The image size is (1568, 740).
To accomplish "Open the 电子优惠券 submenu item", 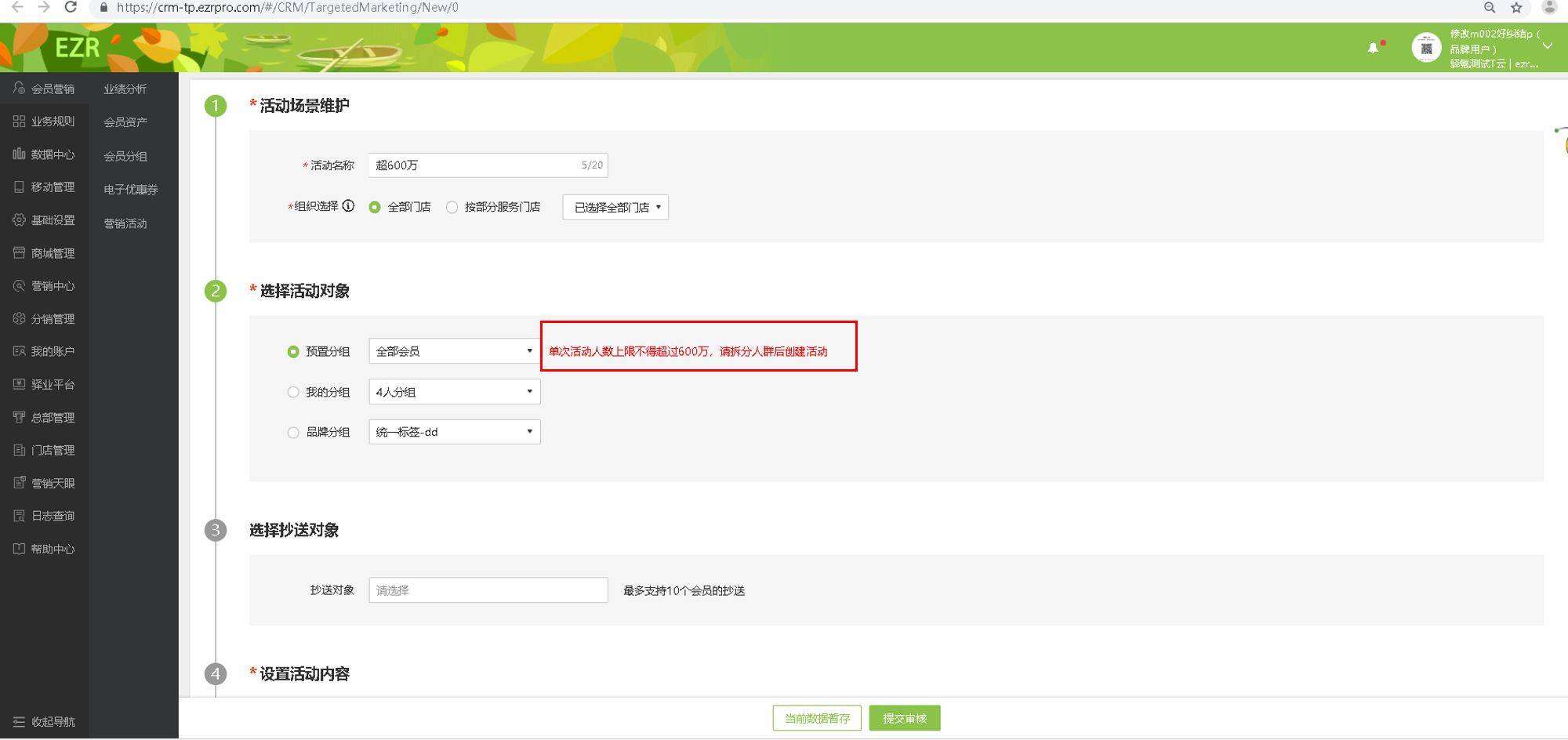I will point(131,190).
